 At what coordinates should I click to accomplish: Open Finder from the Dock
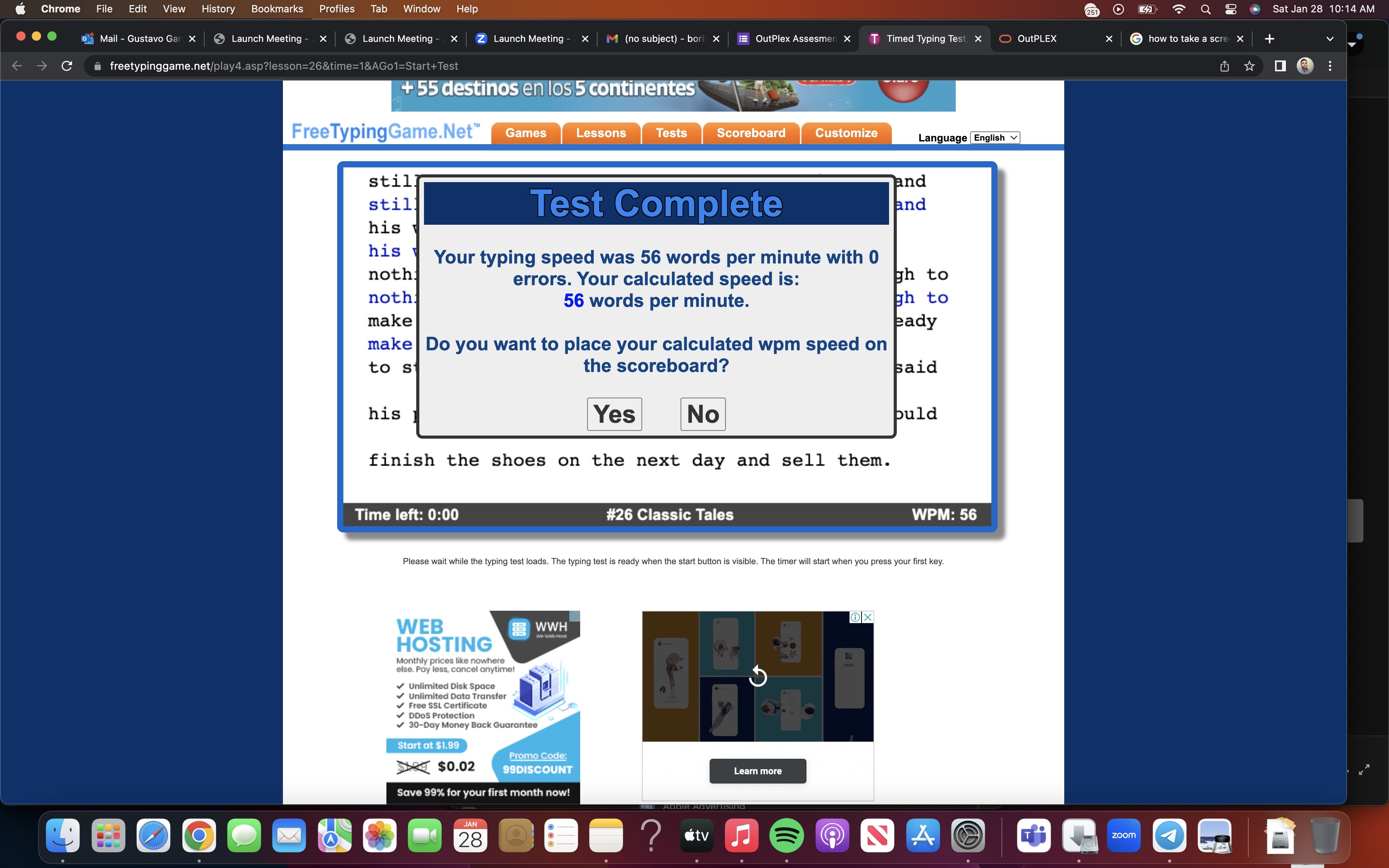(62, 835)
